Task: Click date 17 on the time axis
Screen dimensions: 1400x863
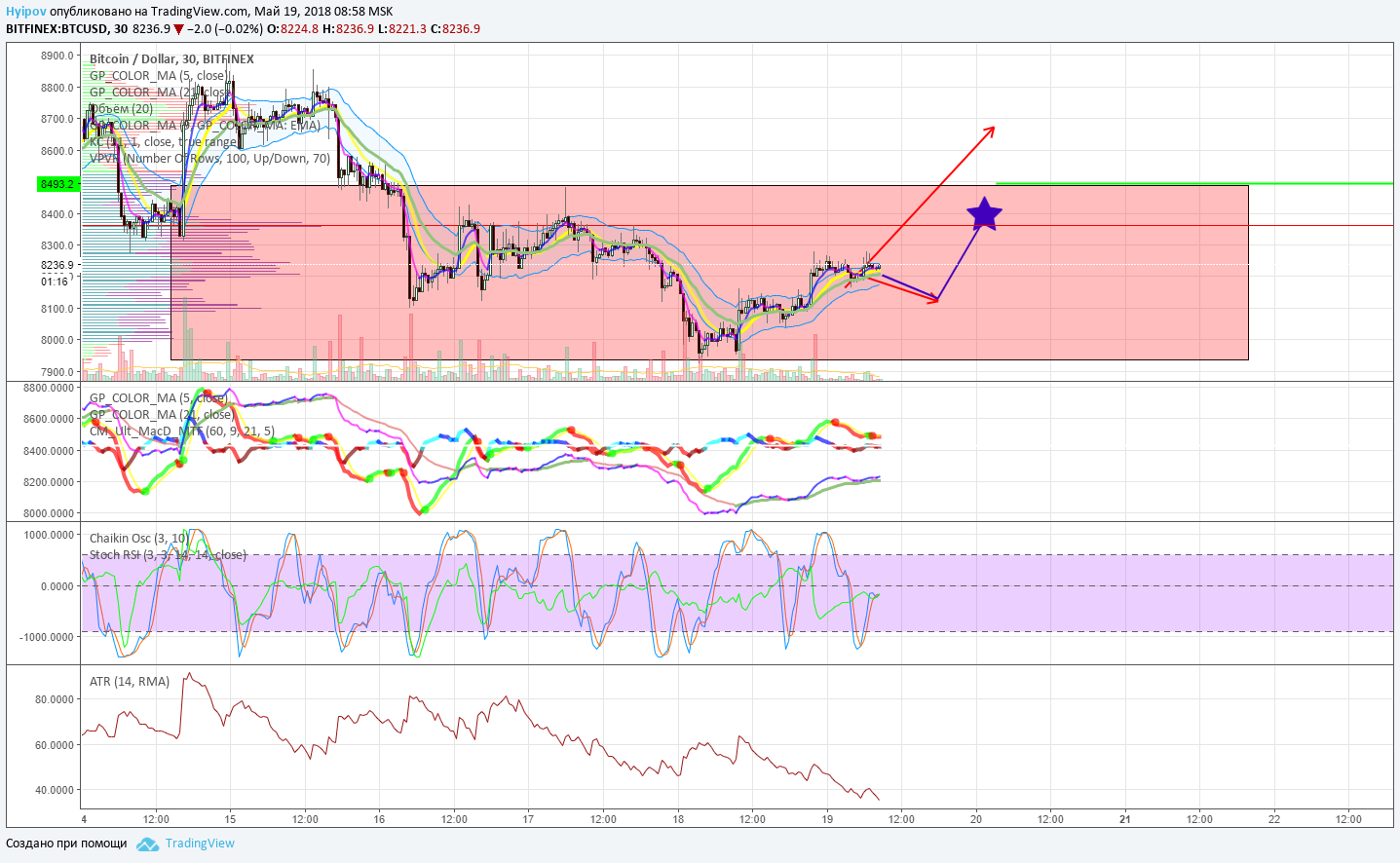Action: pos(528,819)
